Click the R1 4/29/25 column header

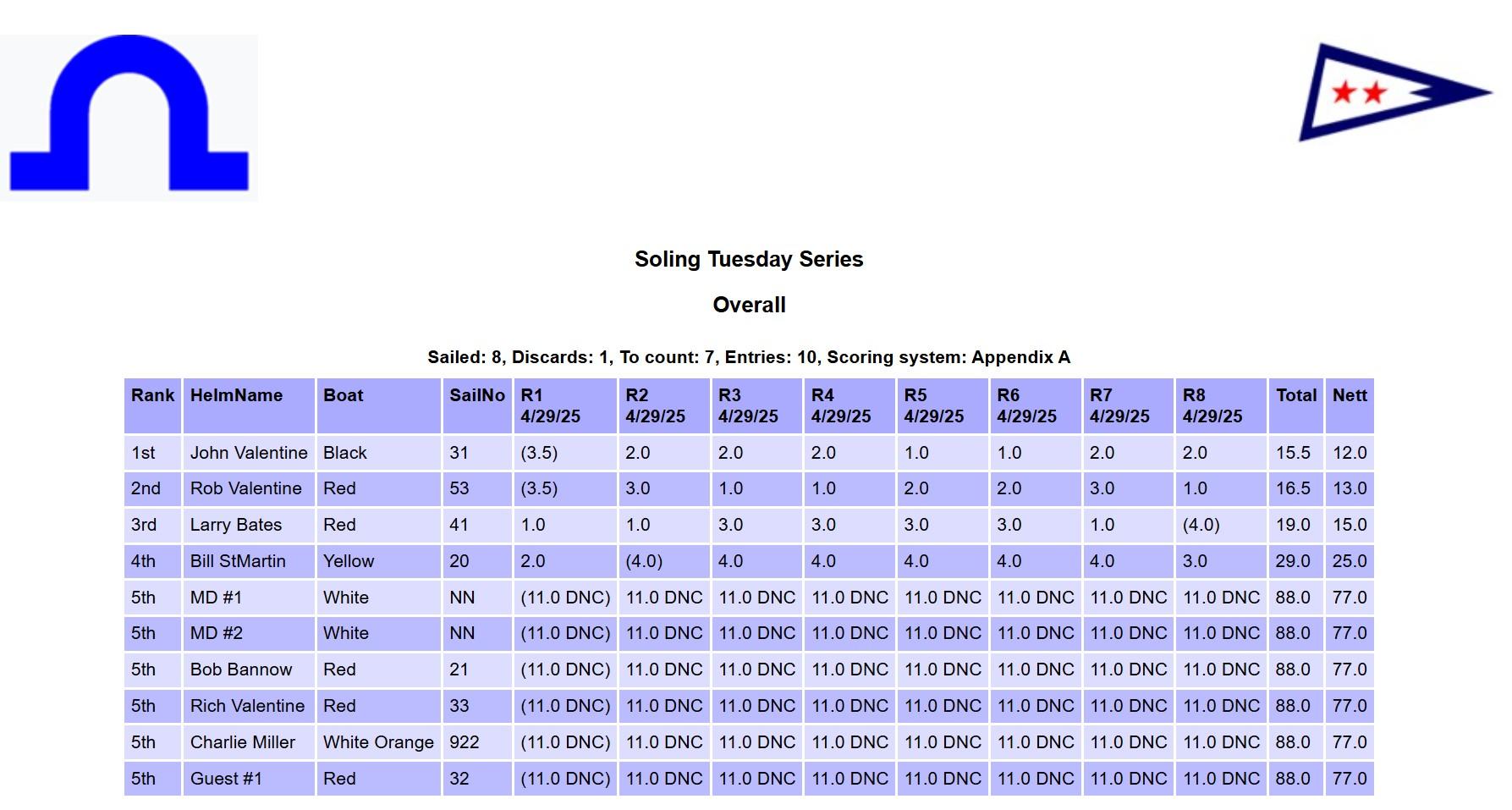[x=565, y=406]
